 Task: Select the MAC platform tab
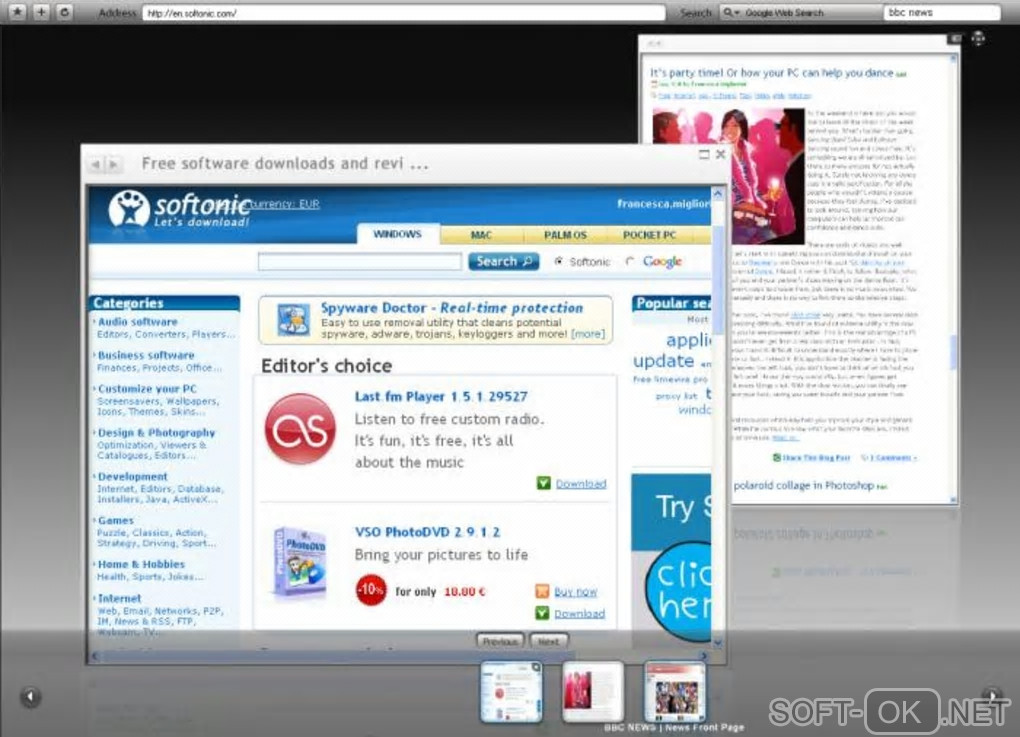pyautogui.click(x=481, y=235)
